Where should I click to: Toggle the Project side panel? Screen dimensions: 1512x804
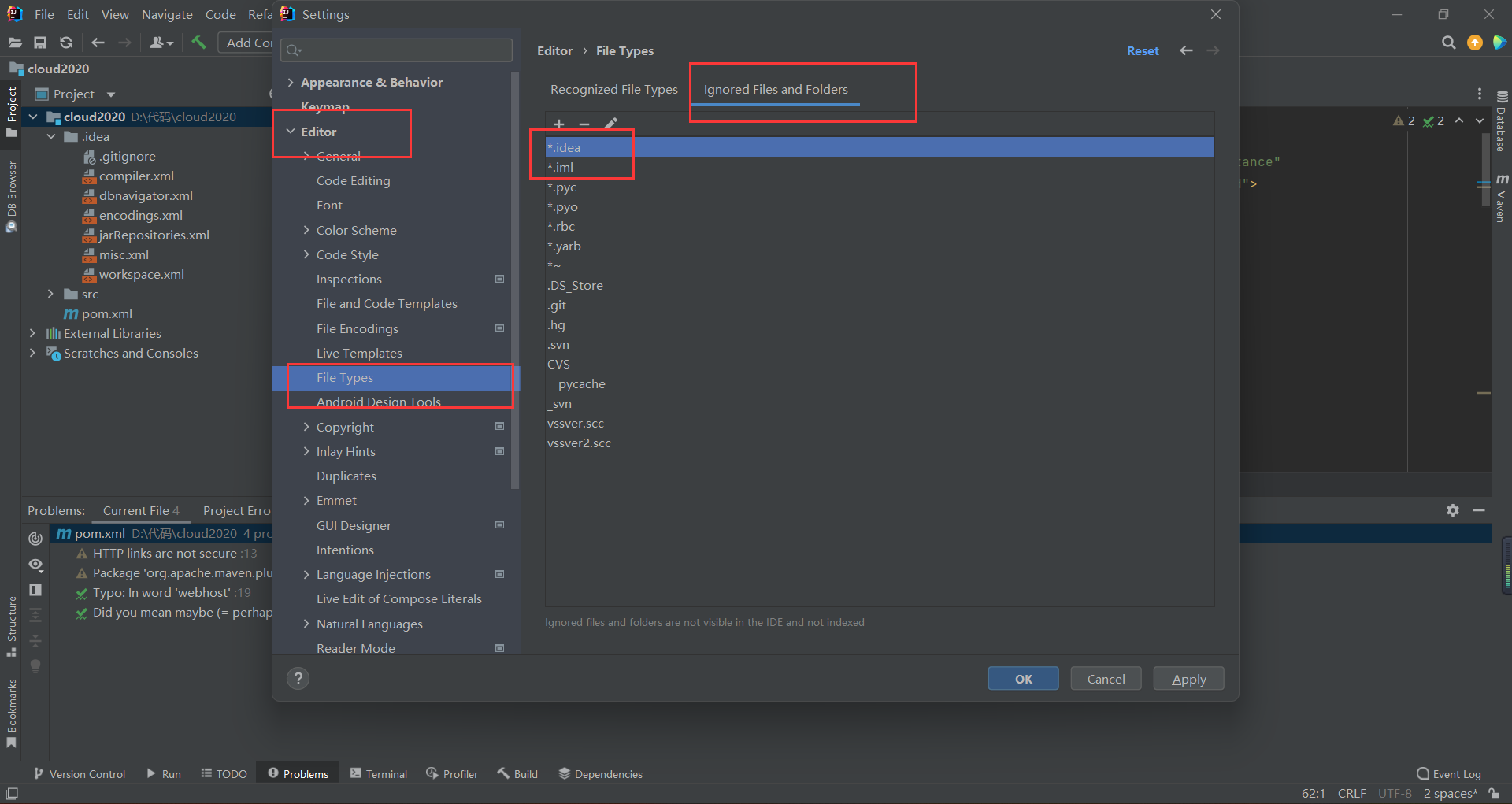point(11,112)
